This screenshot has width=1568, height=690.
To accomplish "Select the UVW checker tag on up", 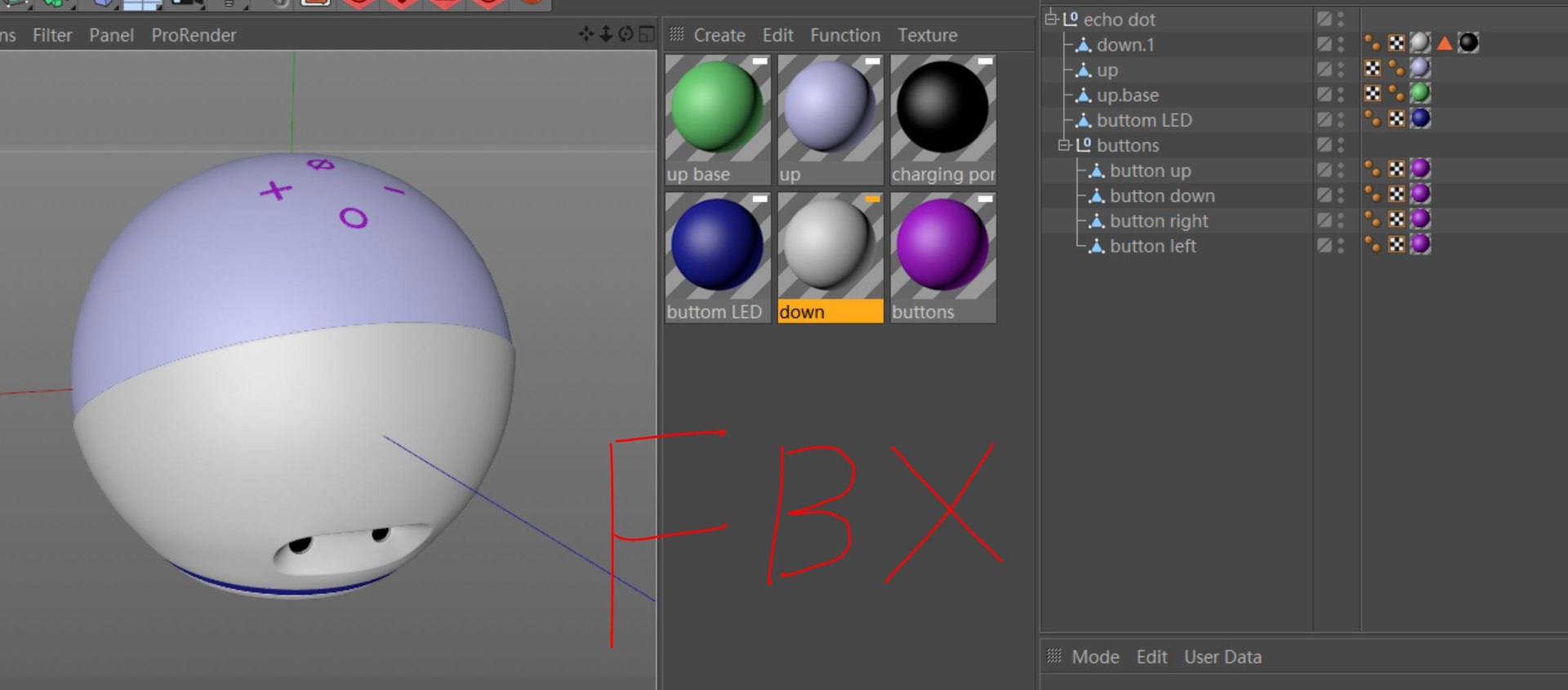I will 1373,69.
